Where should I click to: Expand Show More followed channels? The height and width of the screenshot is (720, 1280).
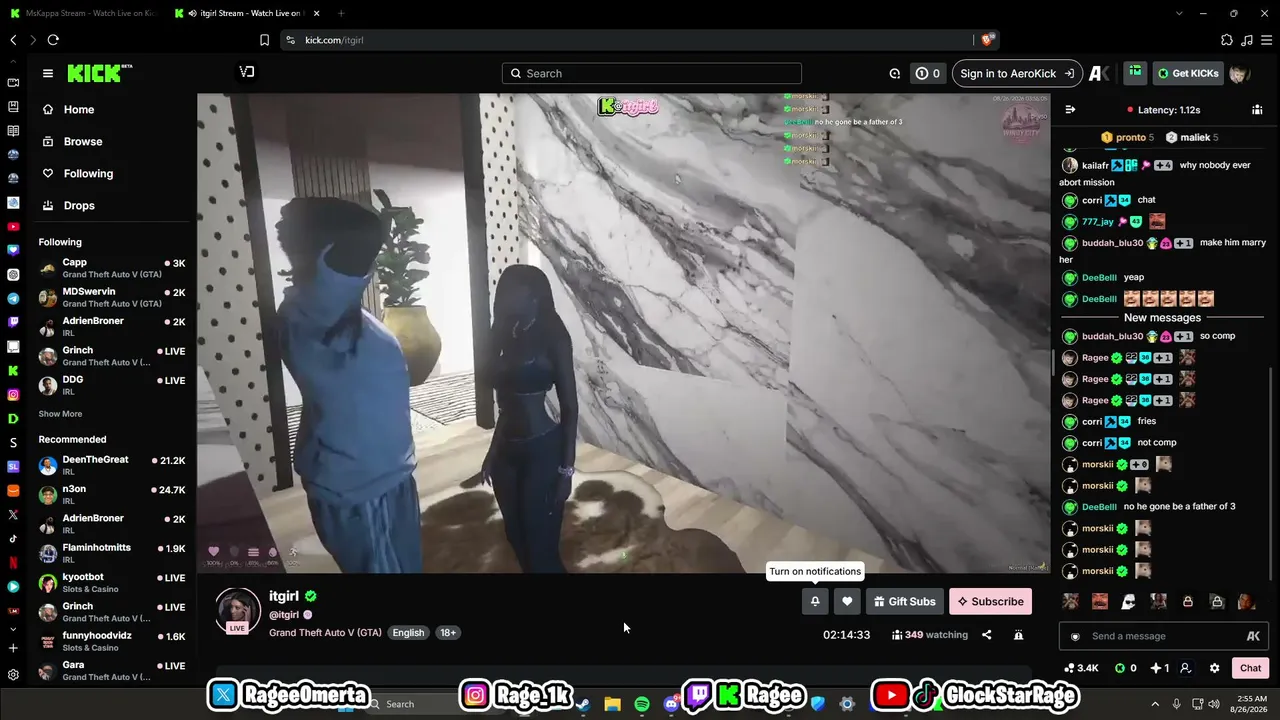(x=60, y=414)
